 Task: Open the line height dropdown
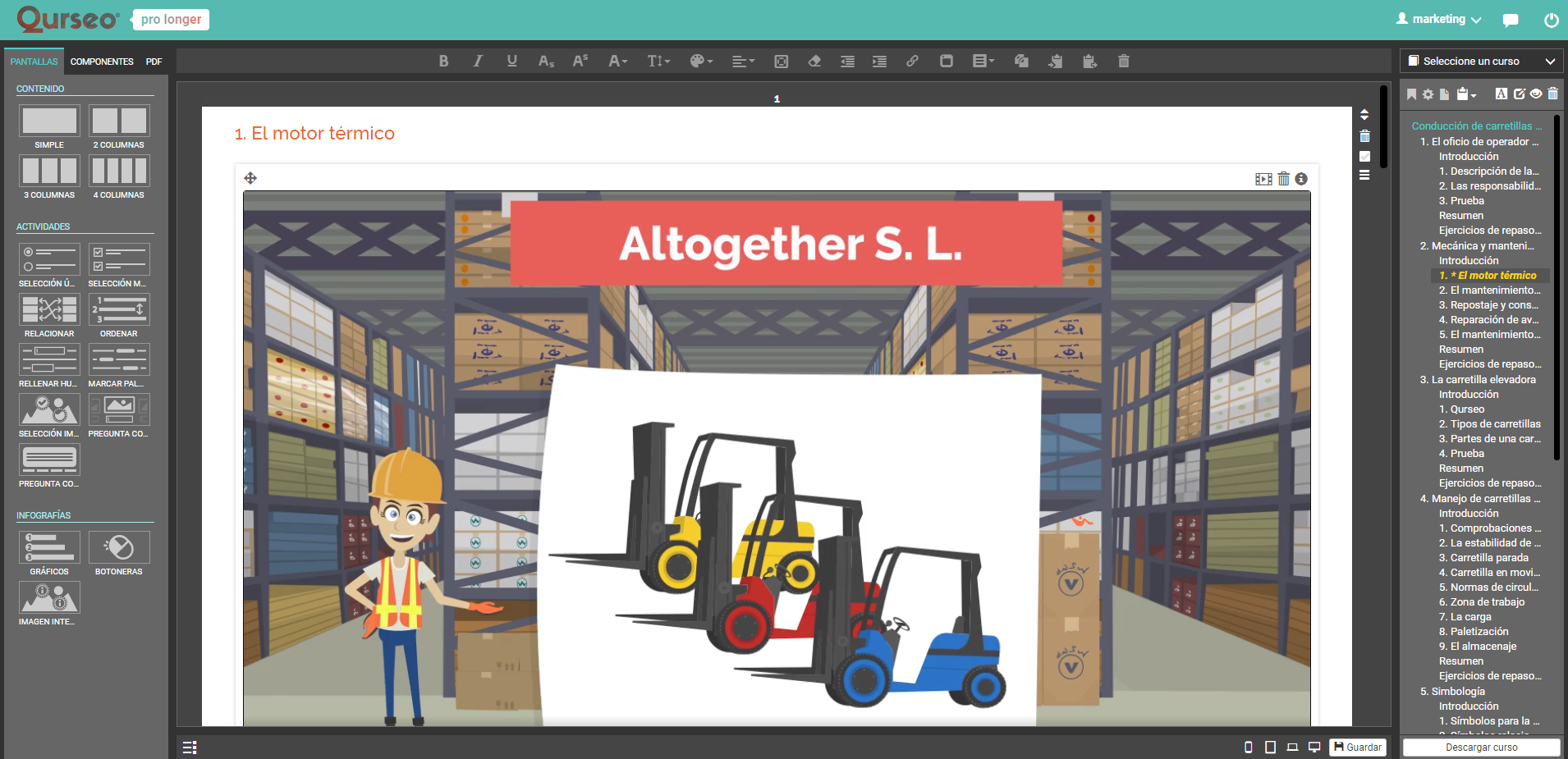click(659, 61)
